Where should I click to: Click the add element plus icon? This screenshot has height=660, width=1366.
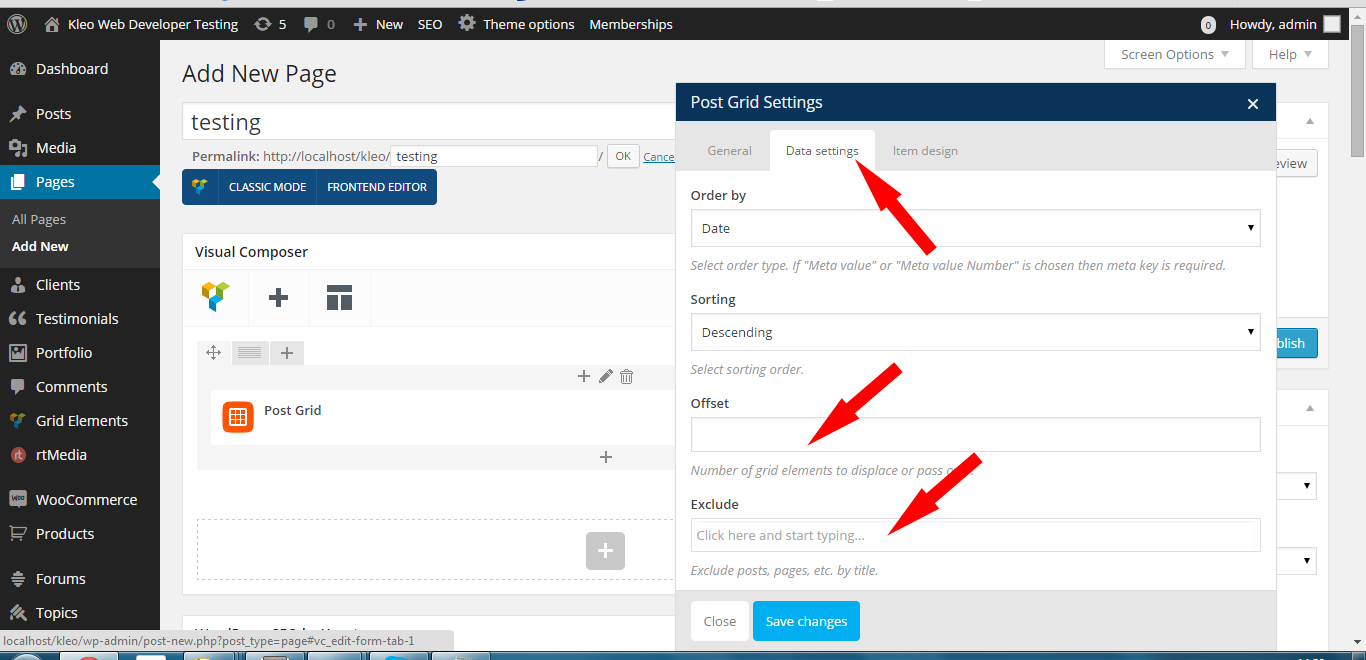[x=279, y=297]
